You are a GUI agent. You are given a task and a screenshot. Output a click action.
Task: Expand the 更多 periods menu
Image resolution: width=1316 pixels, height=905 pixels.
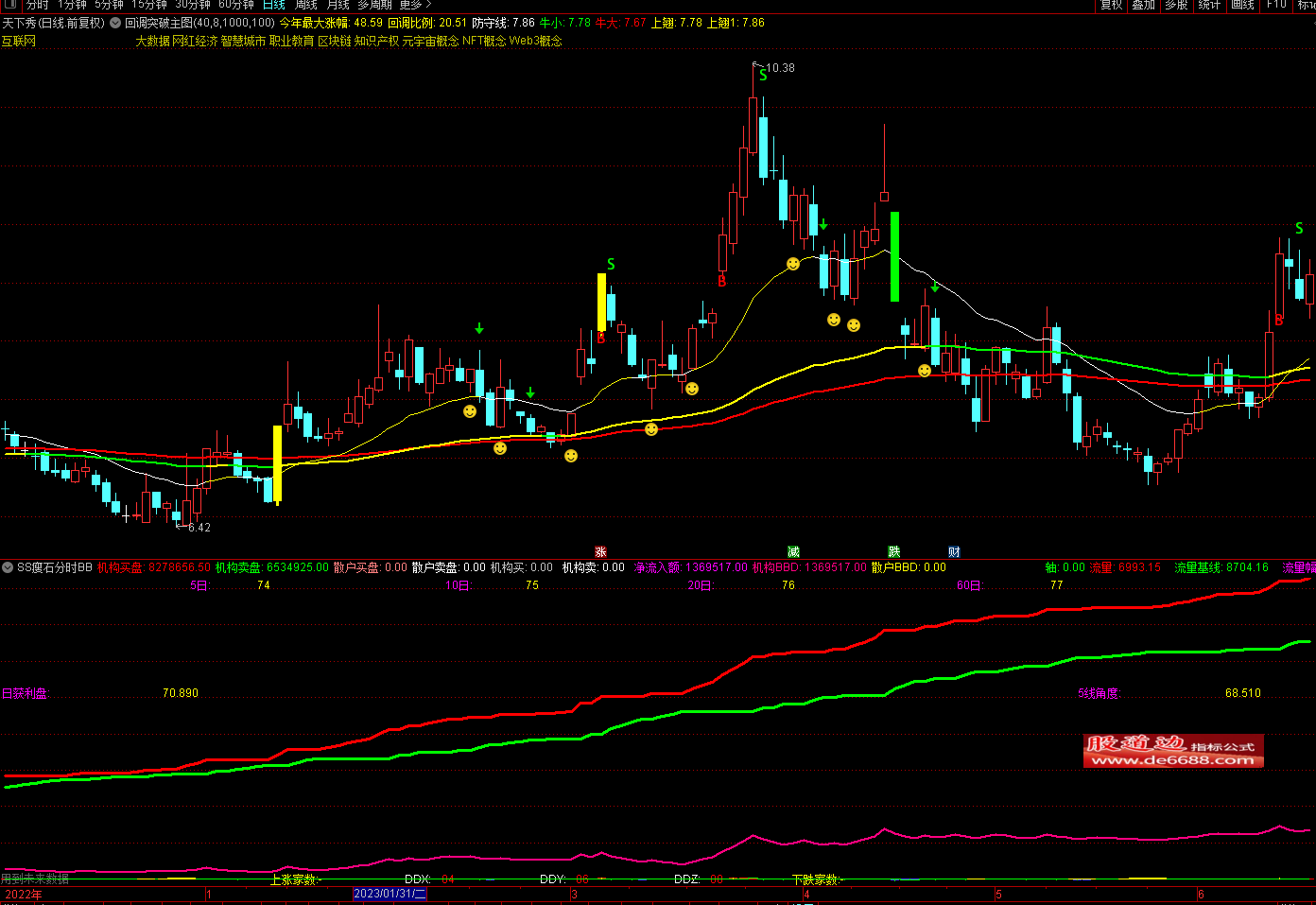[414, 5]
